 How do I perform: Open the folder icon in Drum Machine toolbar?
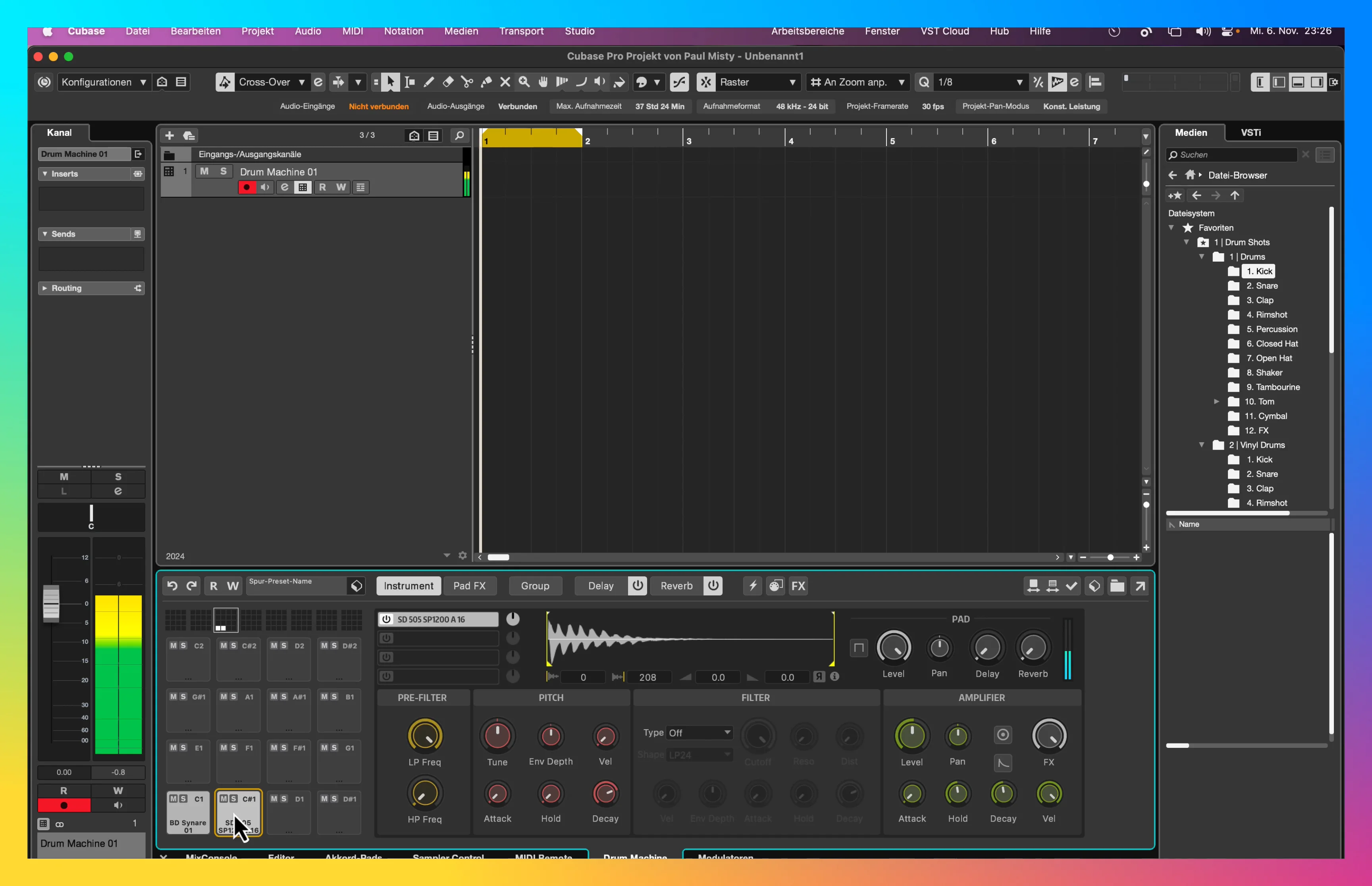pos(1117,586)
